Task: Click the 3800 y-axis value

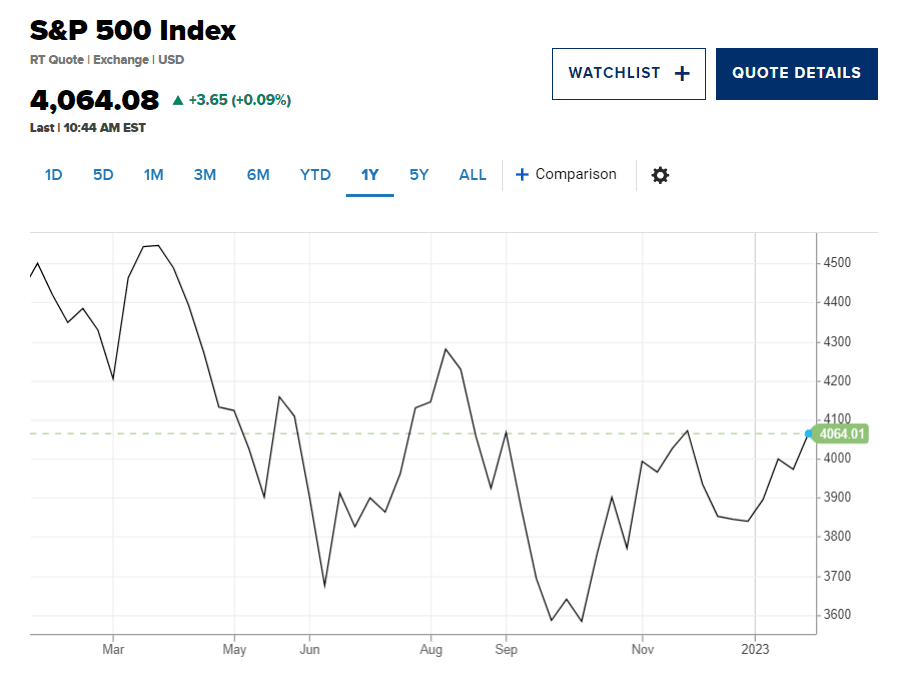Action: (837, 537)
